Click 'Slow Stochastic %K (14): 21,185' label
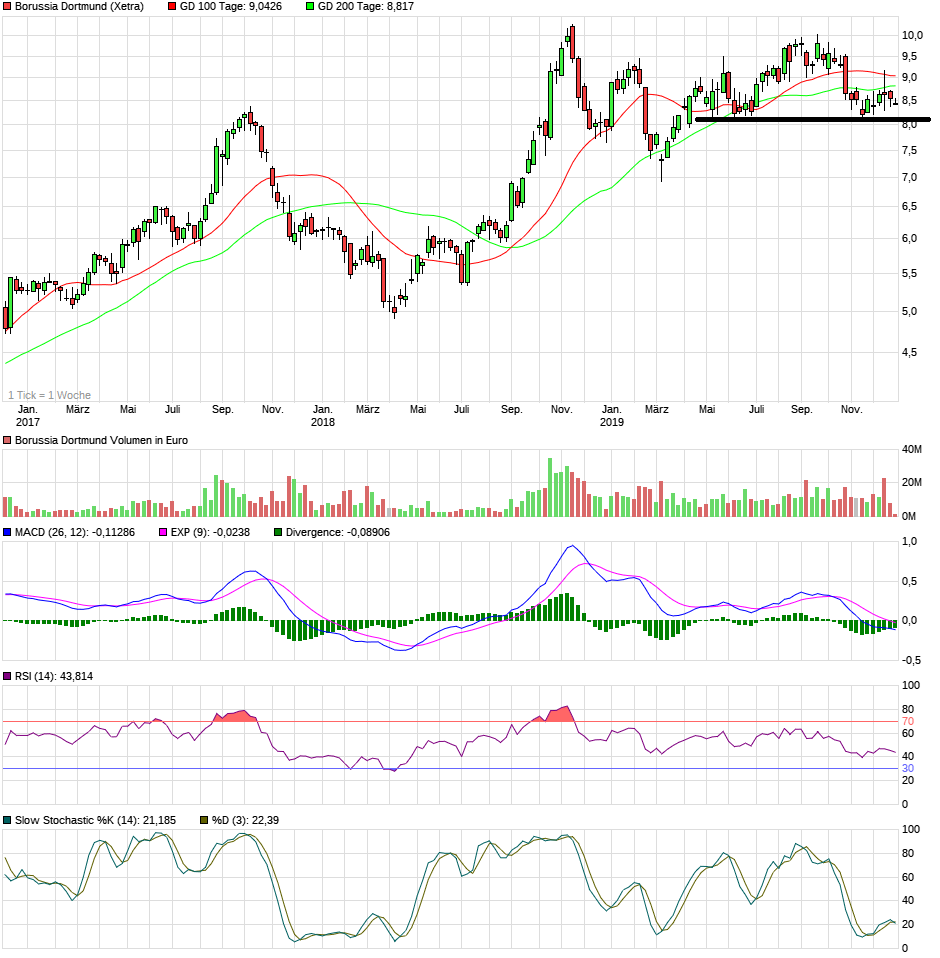The width and height of the screenshot is (940, 958). (x=95, y=821)
